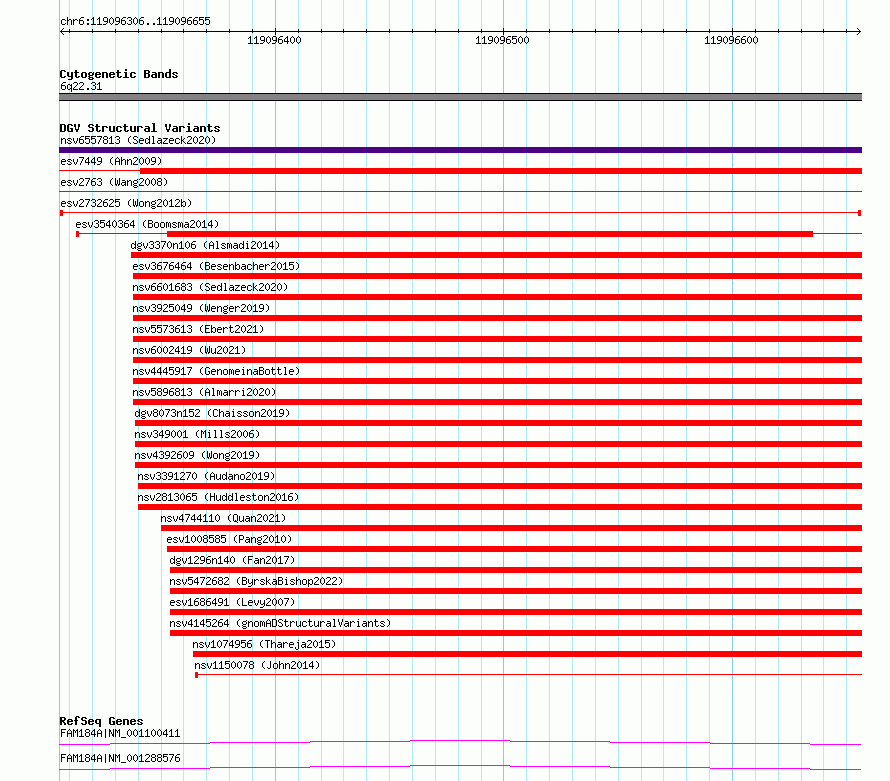Select dgv8073n152 (Chaisson2019) label
The image size is (890, 781).
[x=212, y=413]
